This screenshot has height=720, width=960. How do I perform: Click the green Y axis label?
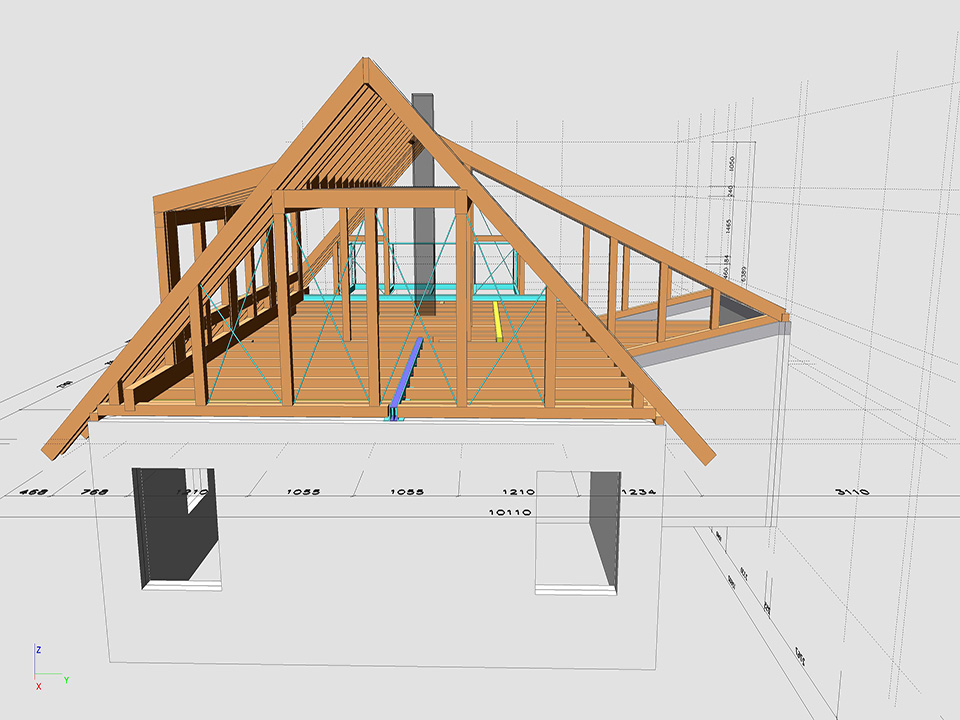point(66,680)
